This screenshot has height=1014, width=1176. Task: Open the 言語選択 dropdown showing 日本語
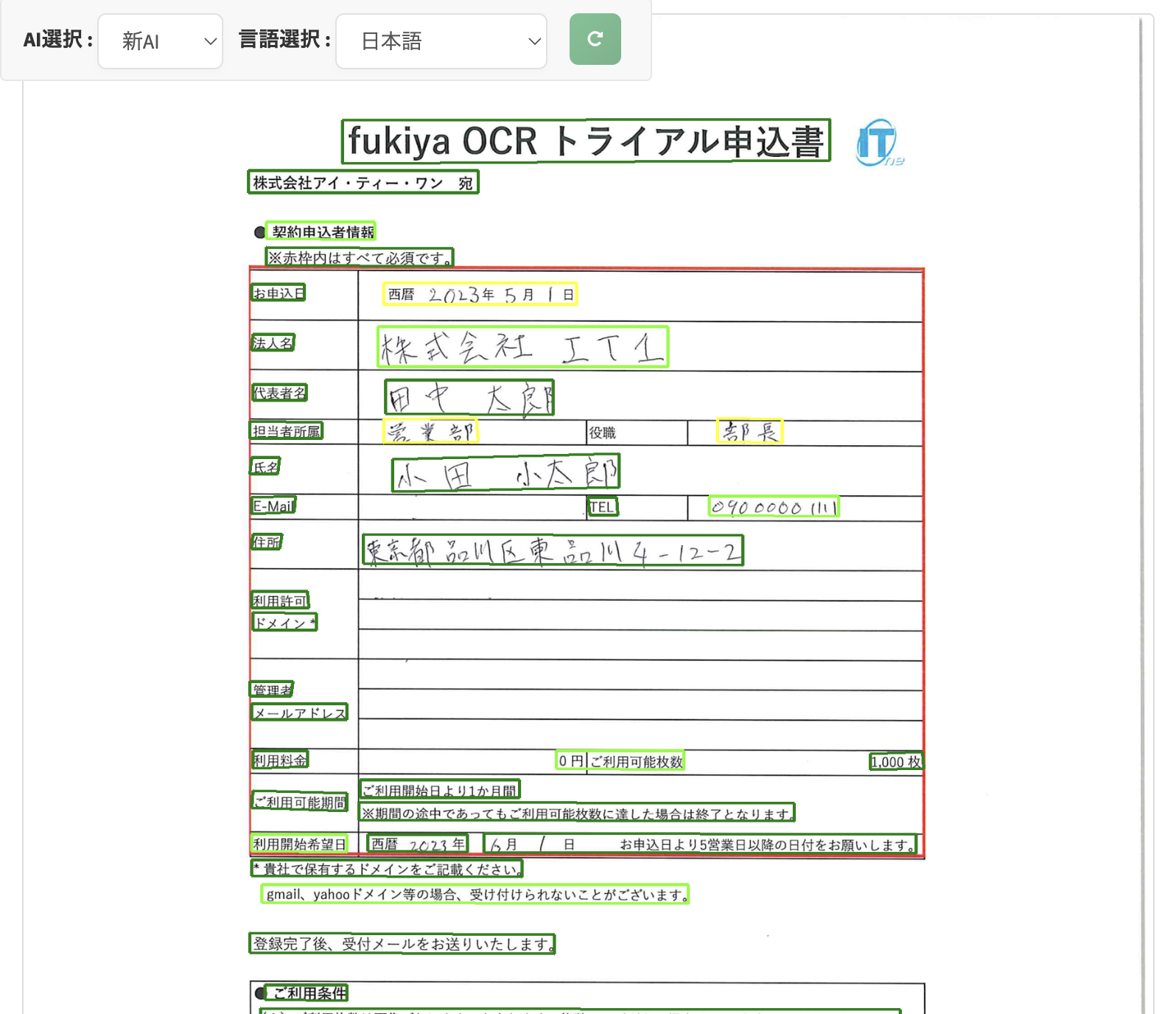click(x=441, y=41)
